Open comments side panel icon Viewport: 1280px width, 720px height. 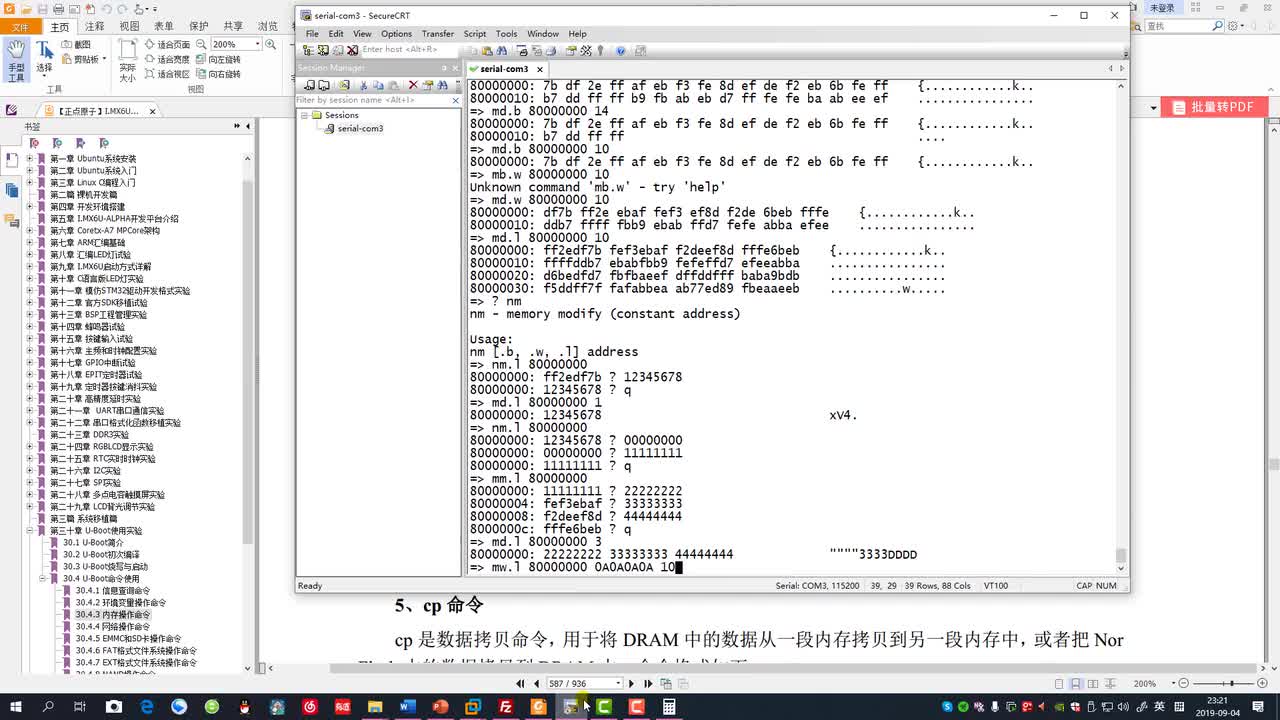pyautogui.click(x=11, y=222)
